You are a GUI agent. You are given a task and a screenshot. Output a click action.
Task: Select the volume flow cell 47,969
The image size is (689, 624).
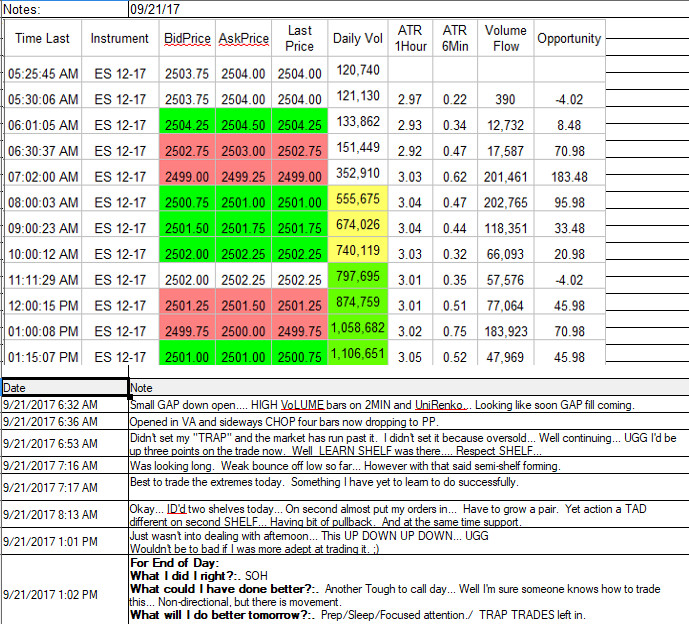click(x=506, y=353)
